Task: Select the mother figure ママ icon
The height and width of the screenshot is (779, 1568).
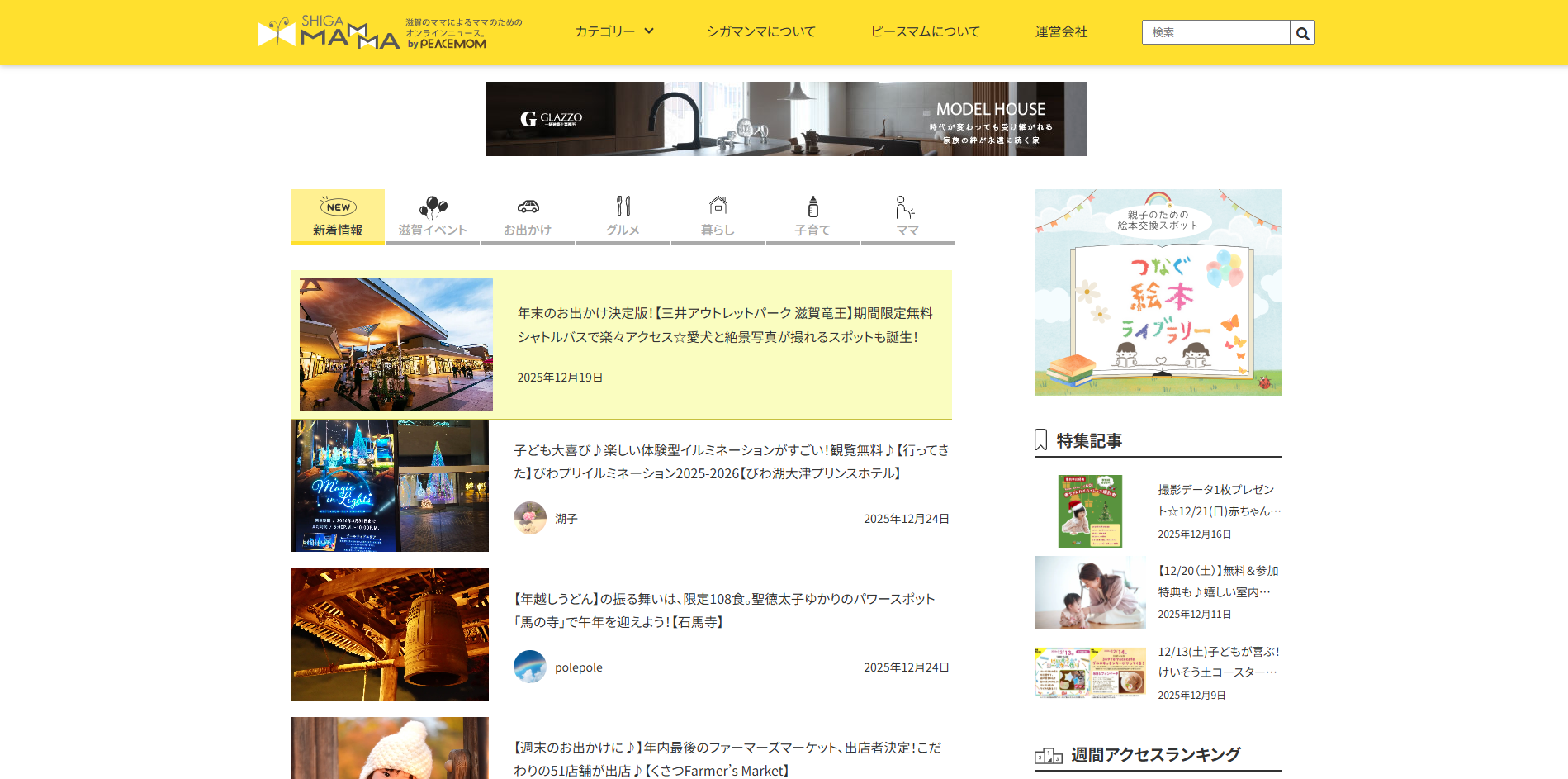Action: tap(906, 207)
